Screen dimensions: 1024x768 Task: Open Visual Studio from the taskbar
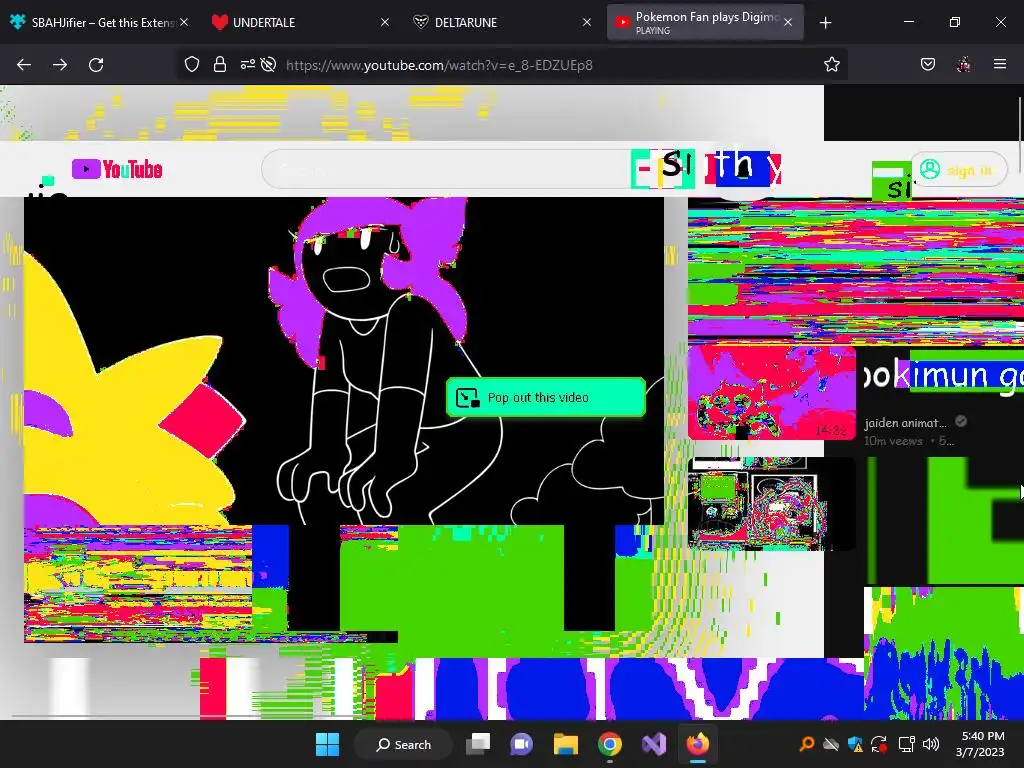click(x=654, y=744)
